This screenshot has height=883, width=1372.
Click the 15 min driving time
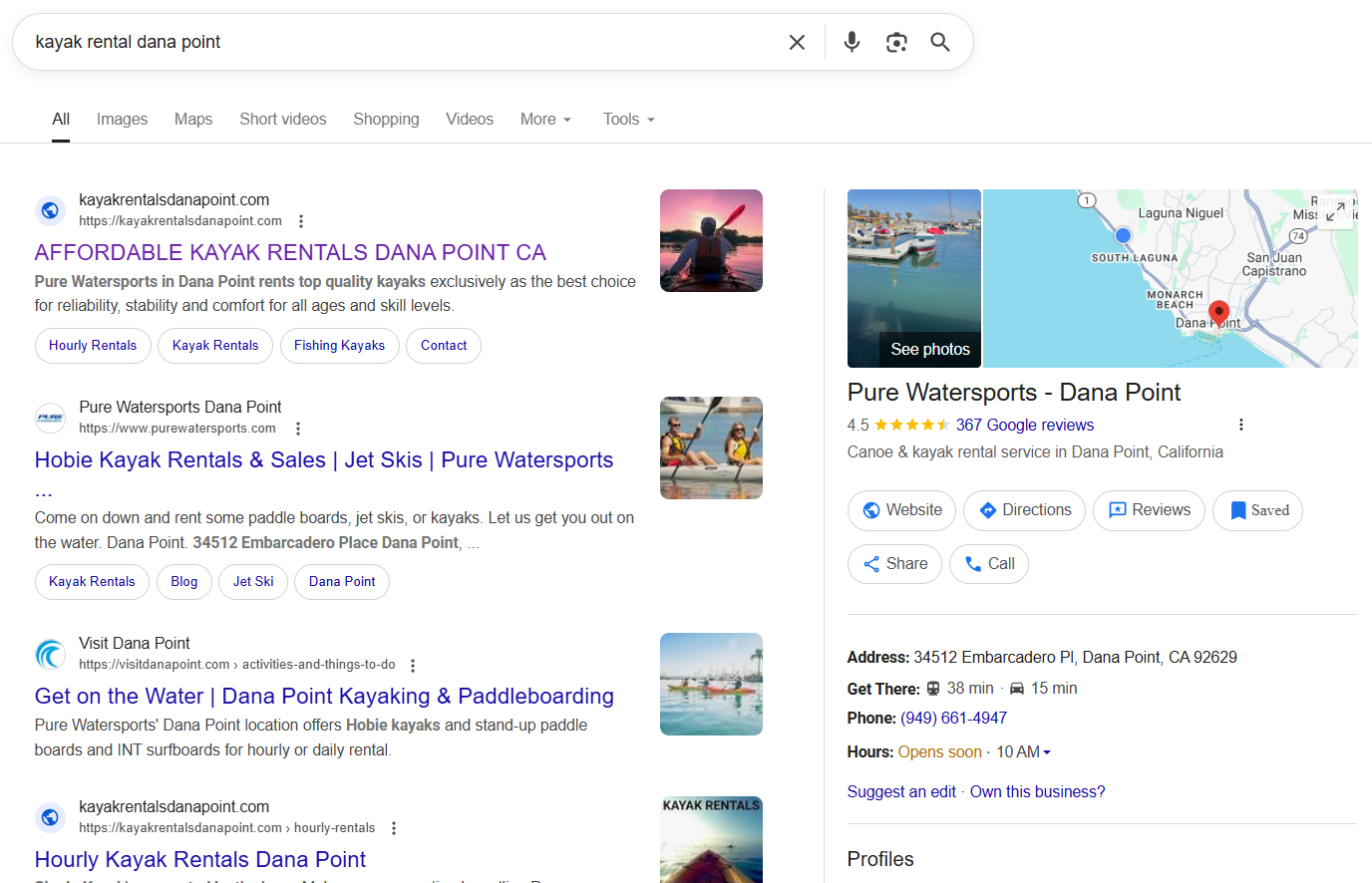pos(1054,689)
